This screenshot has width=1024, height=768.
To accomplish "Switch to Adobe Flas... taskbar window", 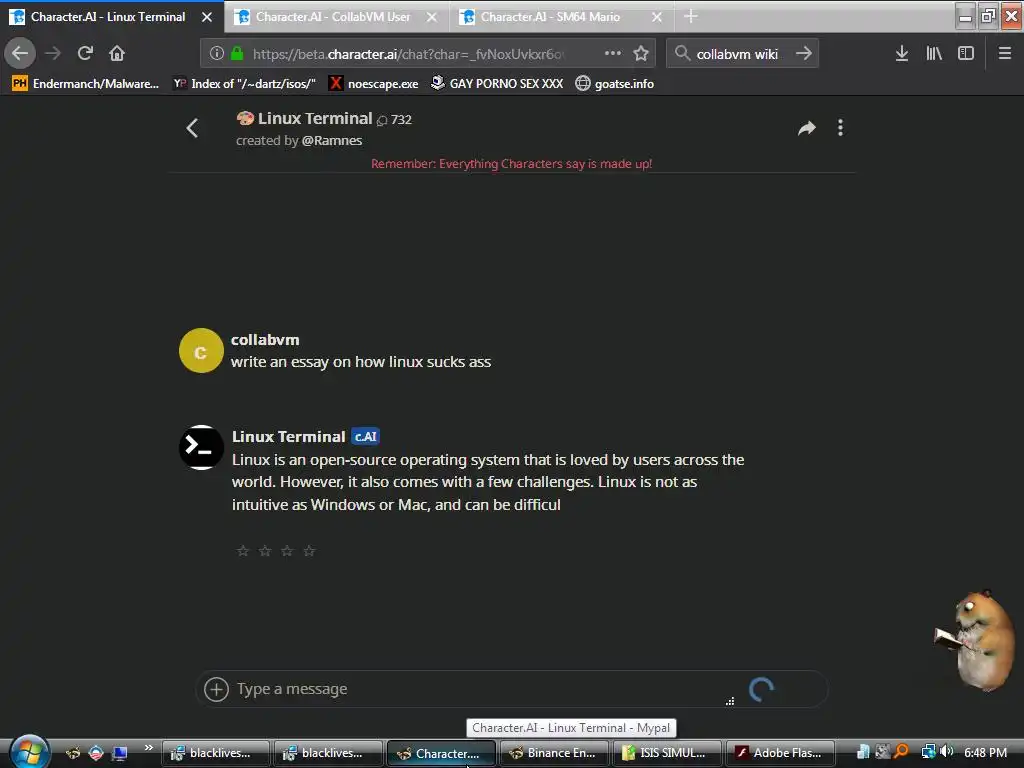I will pyautogui.click(x=780, y=753).
